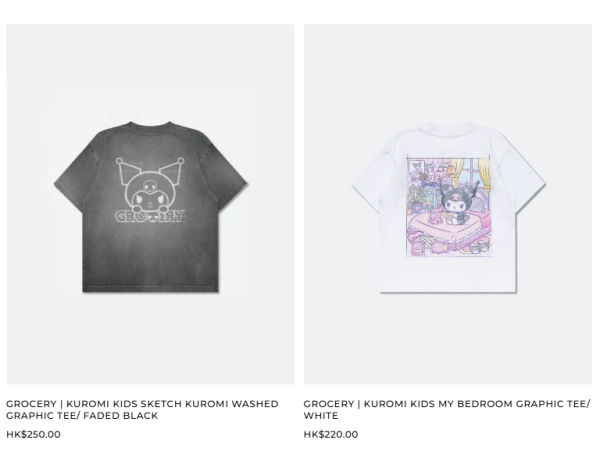Click Kuromi's sketched face on black tee

pos(150,198)
